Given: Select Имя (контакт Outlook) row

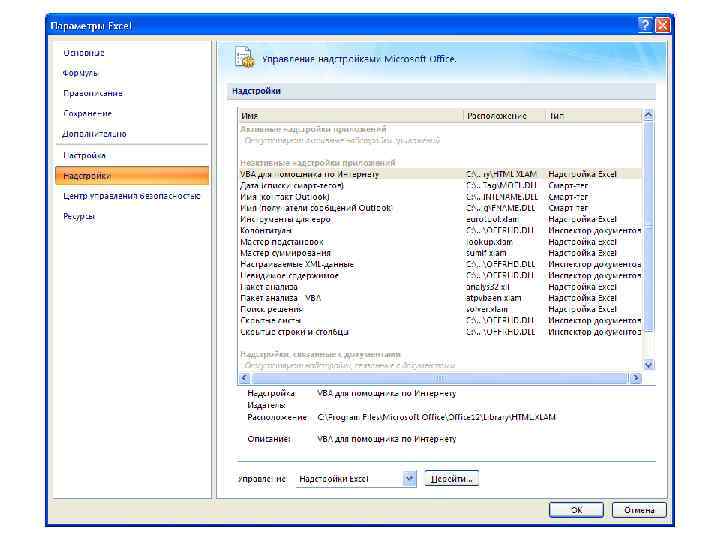Looking at the screenshot, I should (440, 197).
